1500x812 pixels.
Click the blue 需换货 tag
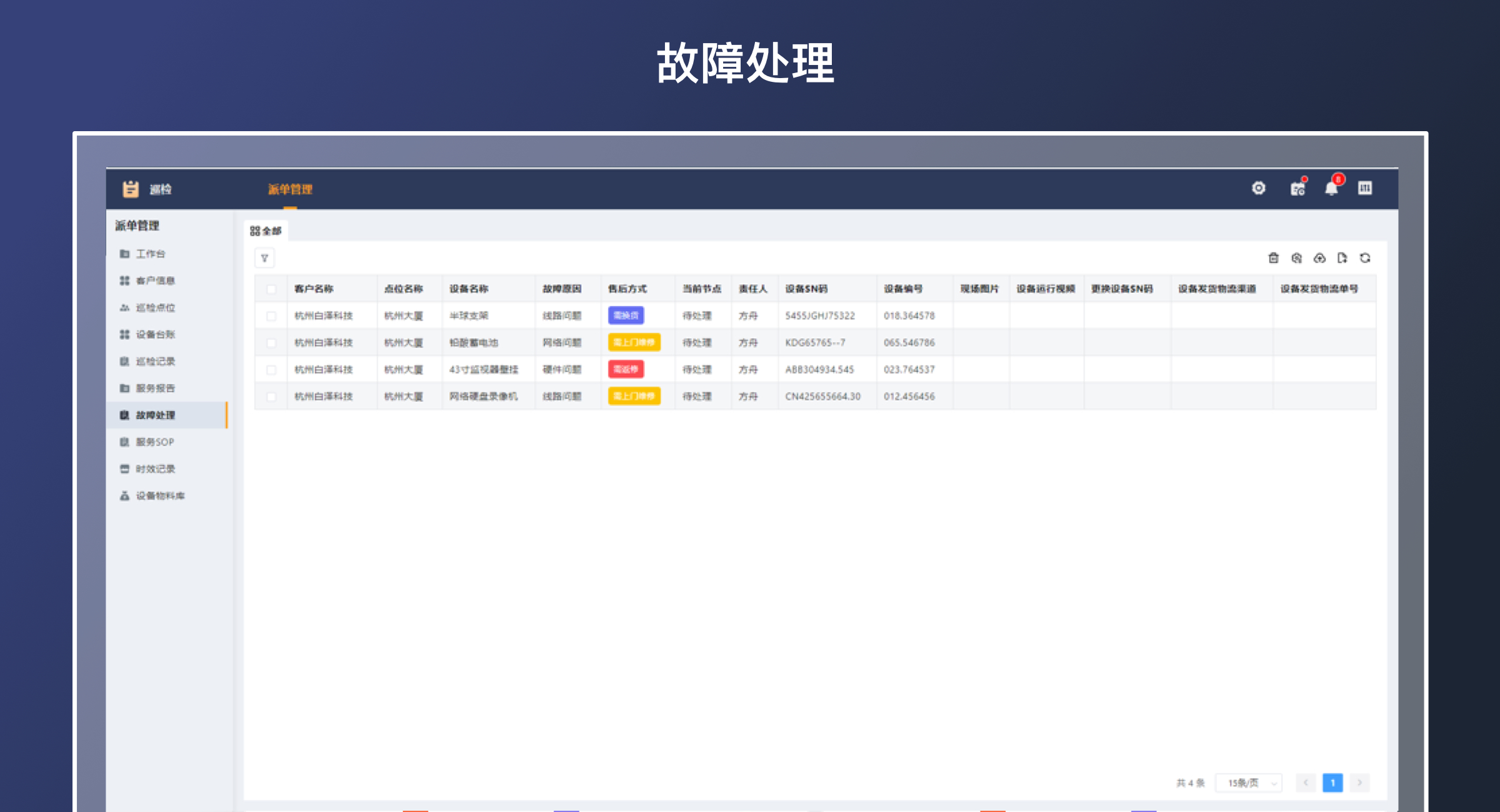click(626, 315)
